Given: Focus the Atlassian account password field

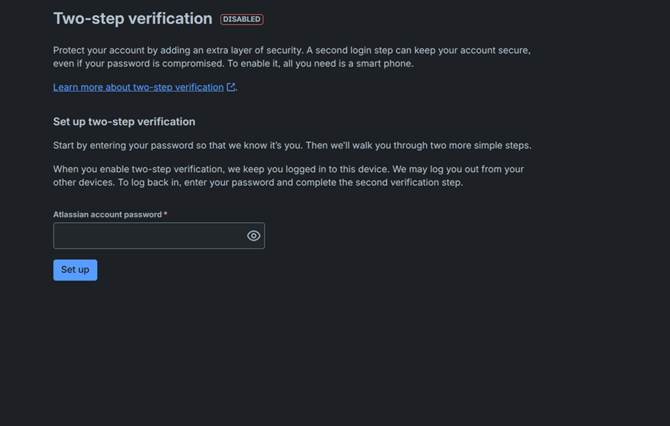Looking at the screenshot, I should click(x=148, y=236).
